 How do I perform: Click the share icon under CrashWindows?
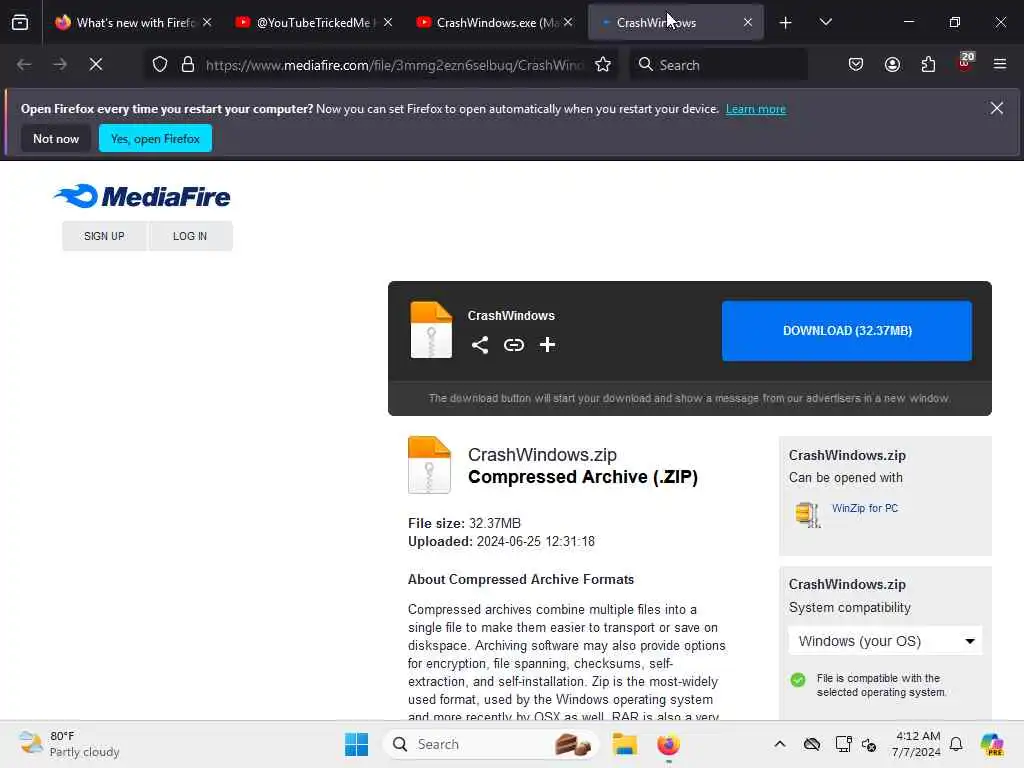click(x=480, y=345)
